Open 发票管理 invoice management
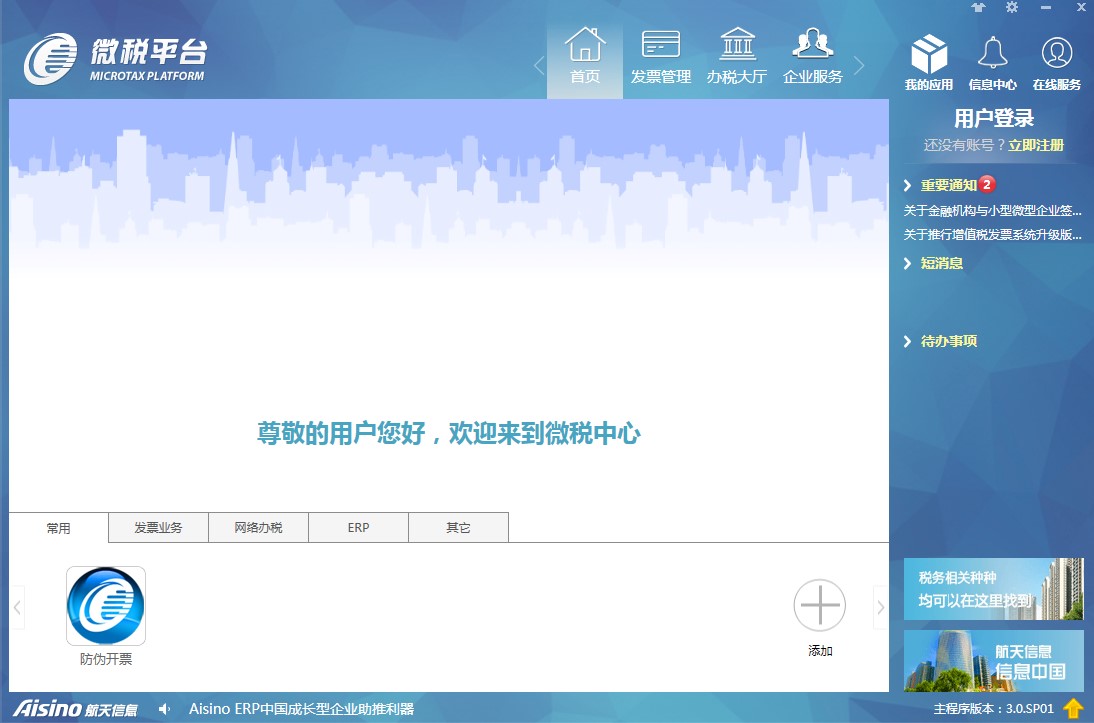The image size is (1094, 723). 660,55
